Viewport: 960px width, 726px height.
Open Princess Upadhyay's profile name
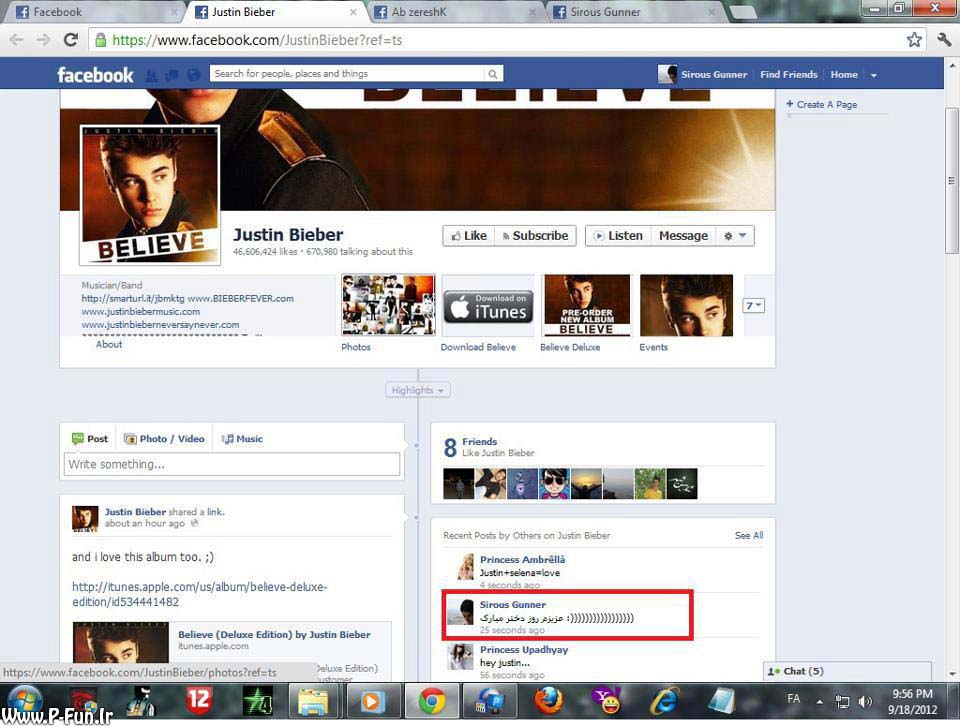524,649
